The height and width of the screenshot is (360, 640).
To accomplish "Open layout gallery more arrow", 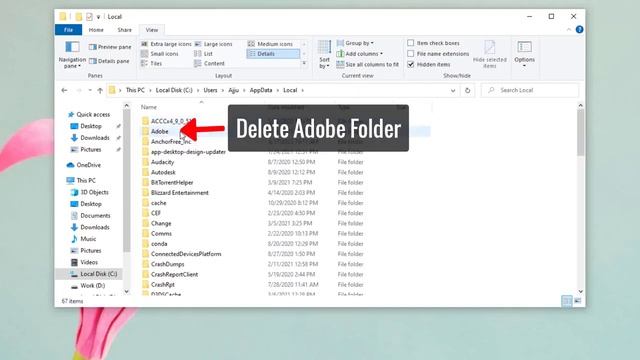I will [x=304, y=64].
